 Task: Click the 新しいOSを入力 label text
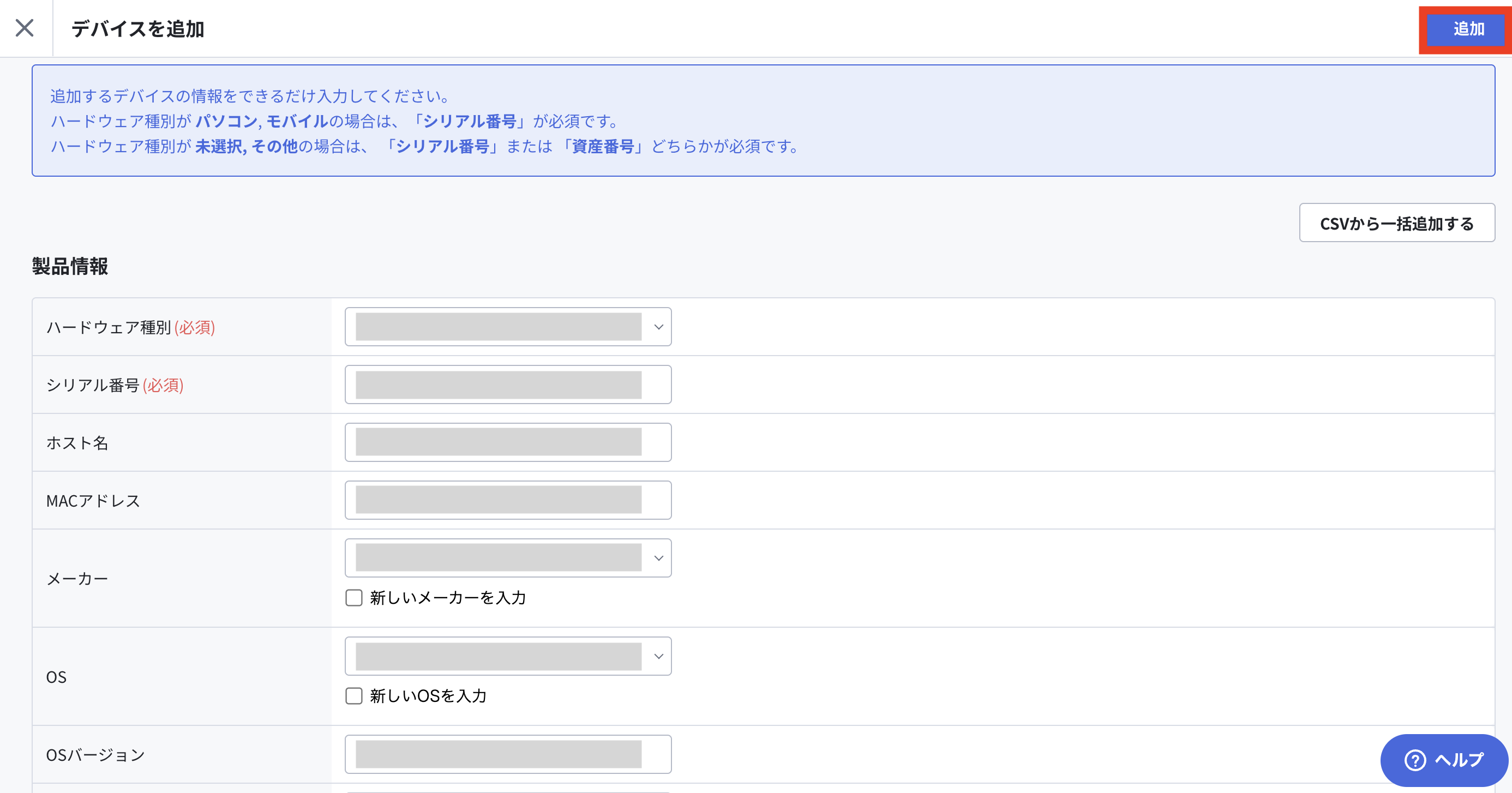pos(429,695)
